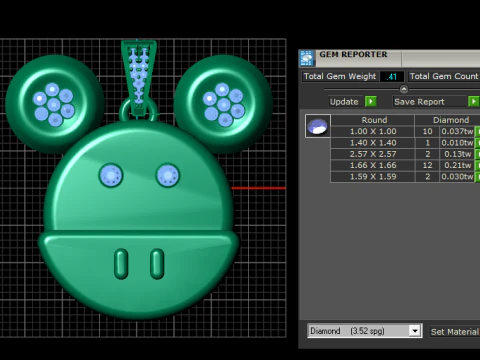Screen dimensions: 480x360
Task: Click the Gem Reporter panel icon
Action: pyautogui.click(x=307, y=58)
